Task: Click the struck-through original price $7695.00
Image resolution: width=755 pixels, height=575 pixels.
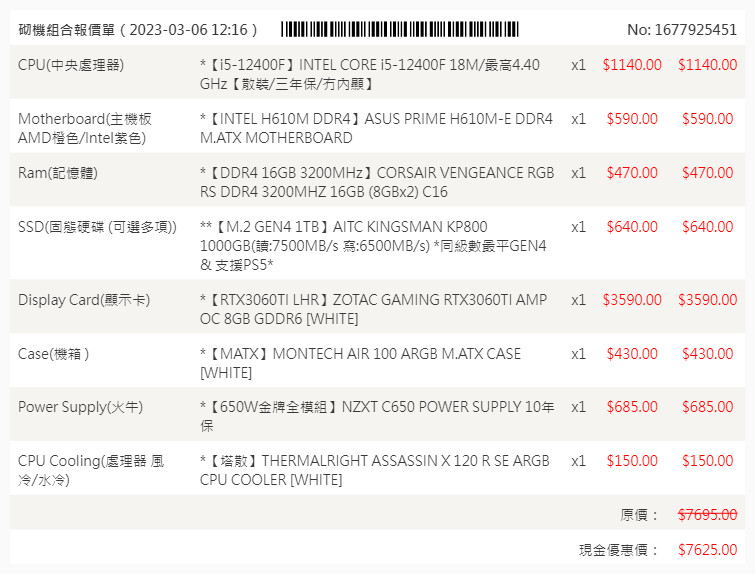Action: (707, 515)
